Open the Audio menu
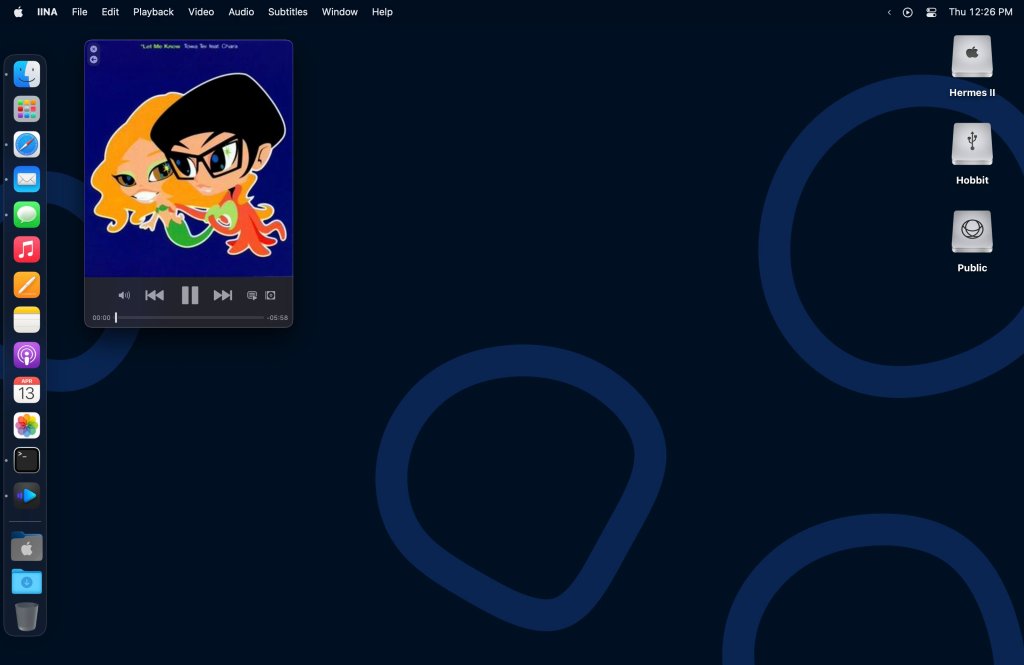 point(241,12)
